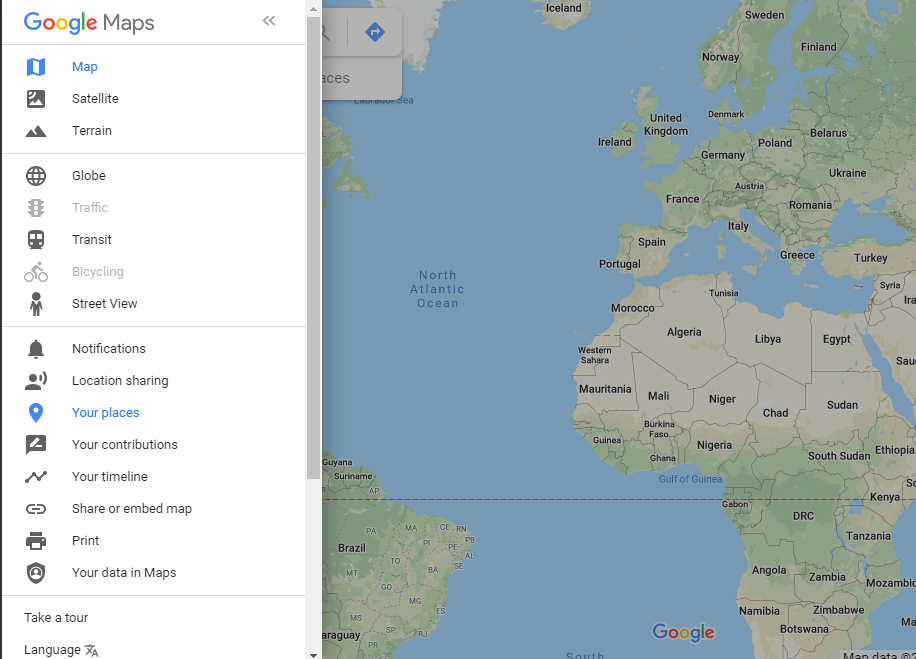This screenshot has width=916, height=659.
Task: Open Your data in Maps
Action: click(124, 573)
